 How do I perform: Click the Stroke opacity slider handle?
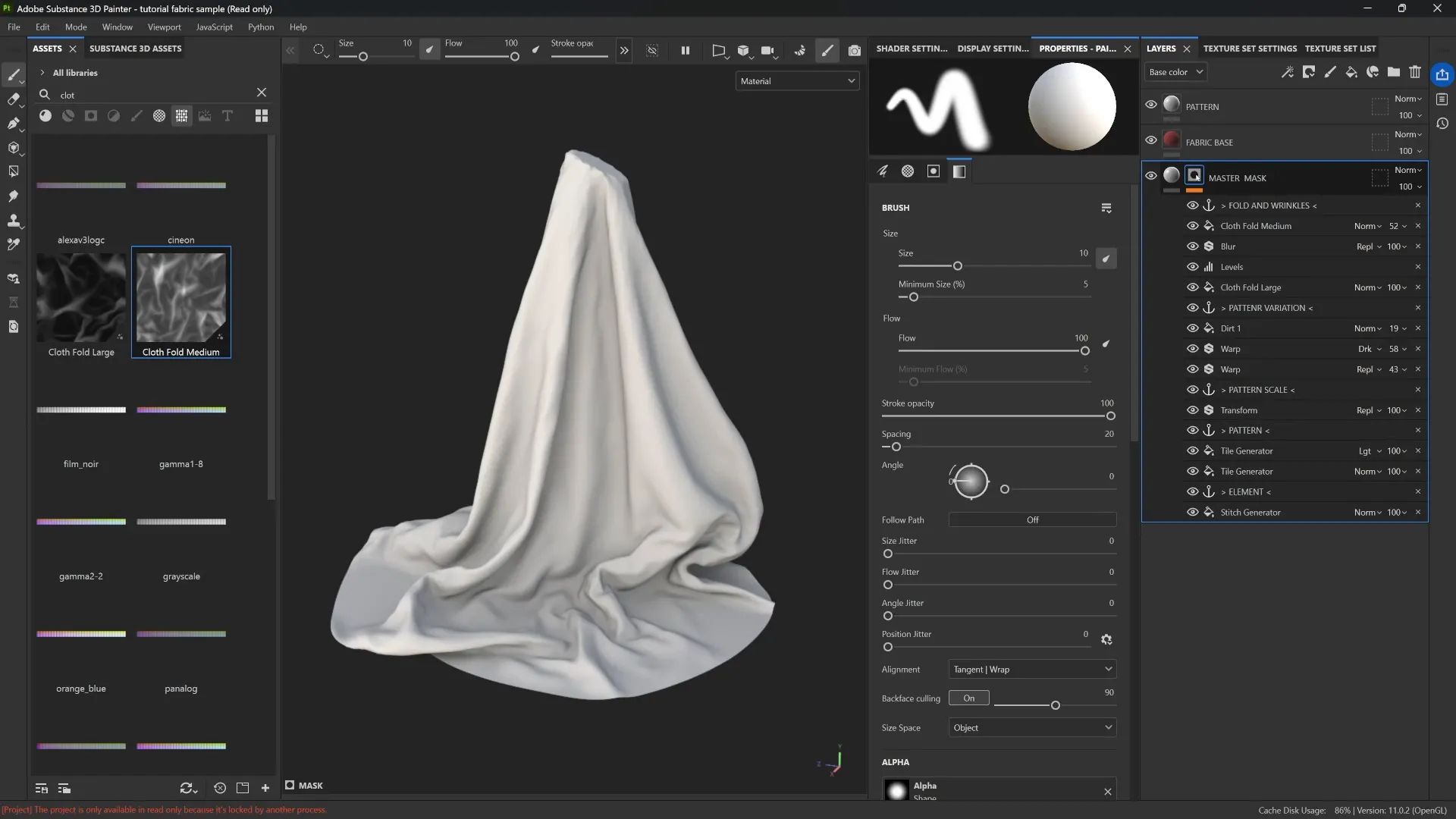[1111, 416]
